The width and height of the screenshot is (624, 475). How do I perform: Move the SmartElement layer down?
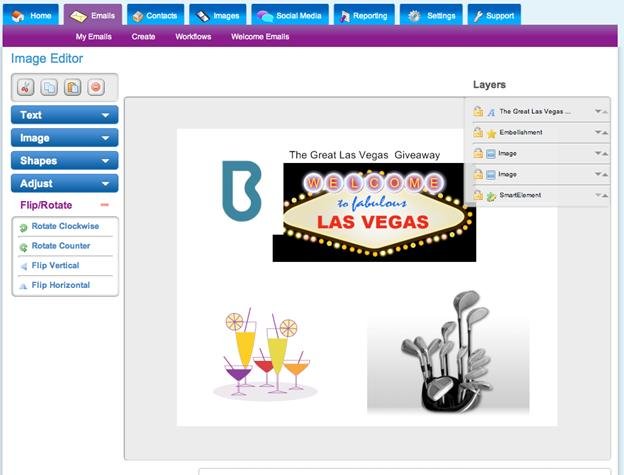click(598, 195)
